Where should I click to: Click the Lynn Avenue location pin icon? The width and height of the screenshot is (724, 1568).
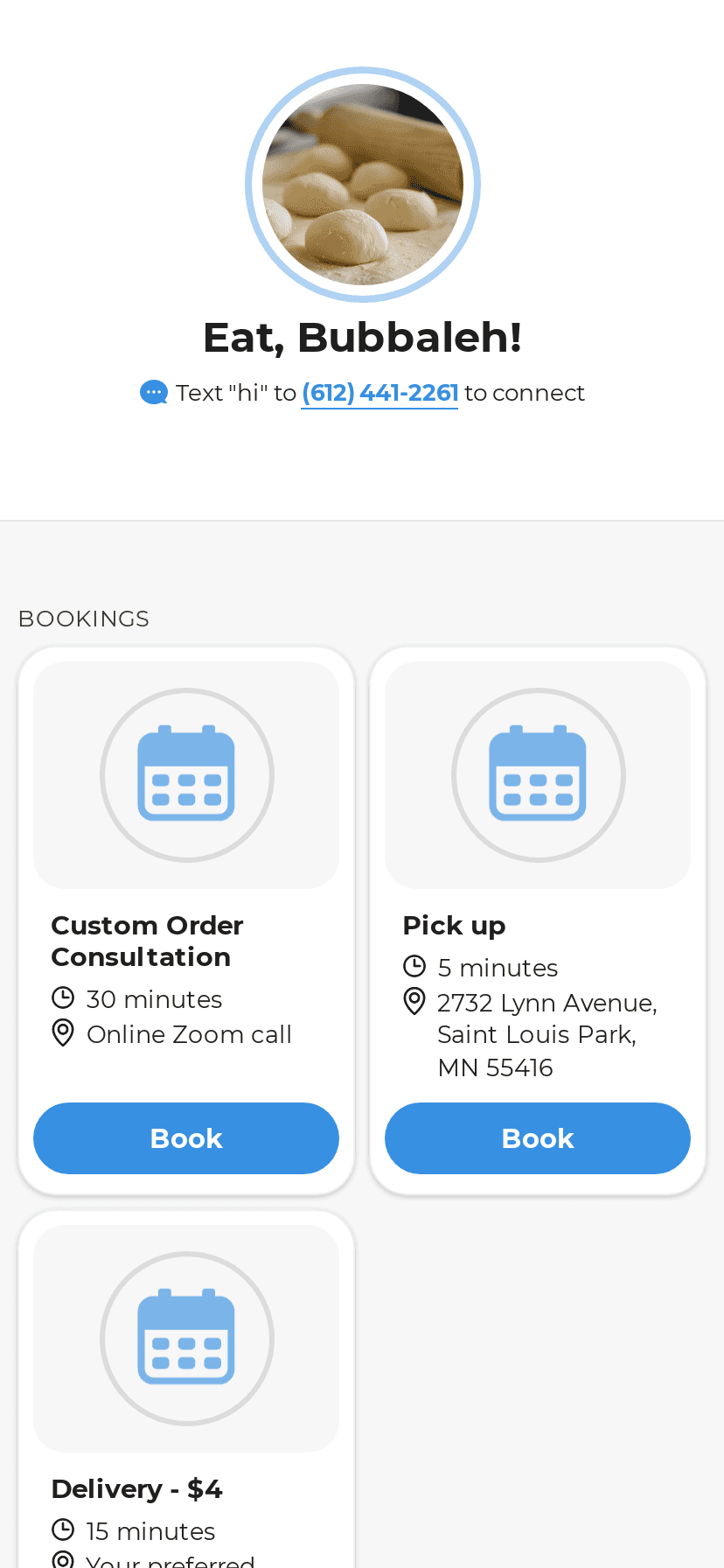coord(414,1001)
